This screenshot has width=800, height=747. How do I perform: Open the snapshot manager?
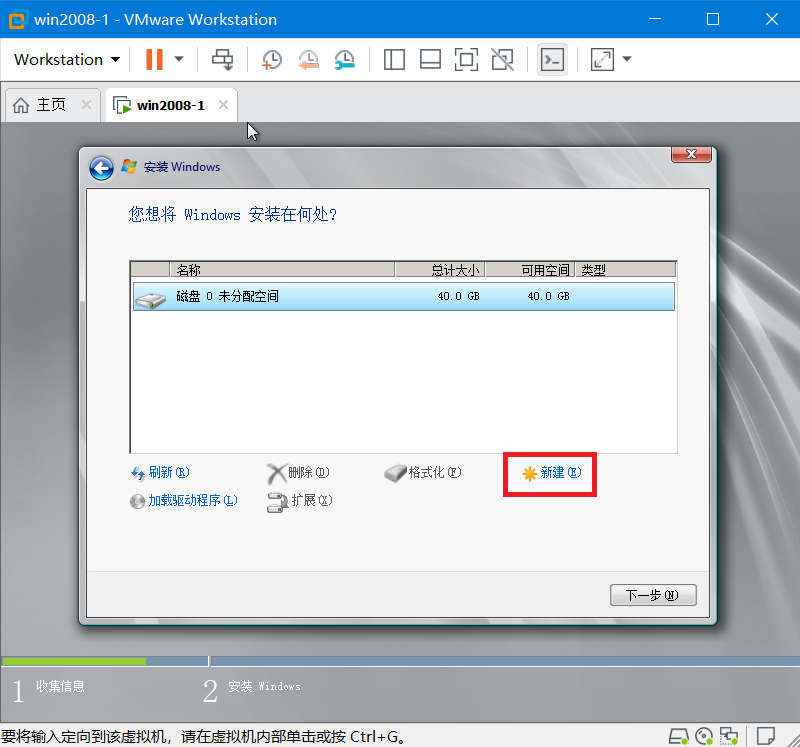click(345, 59)
